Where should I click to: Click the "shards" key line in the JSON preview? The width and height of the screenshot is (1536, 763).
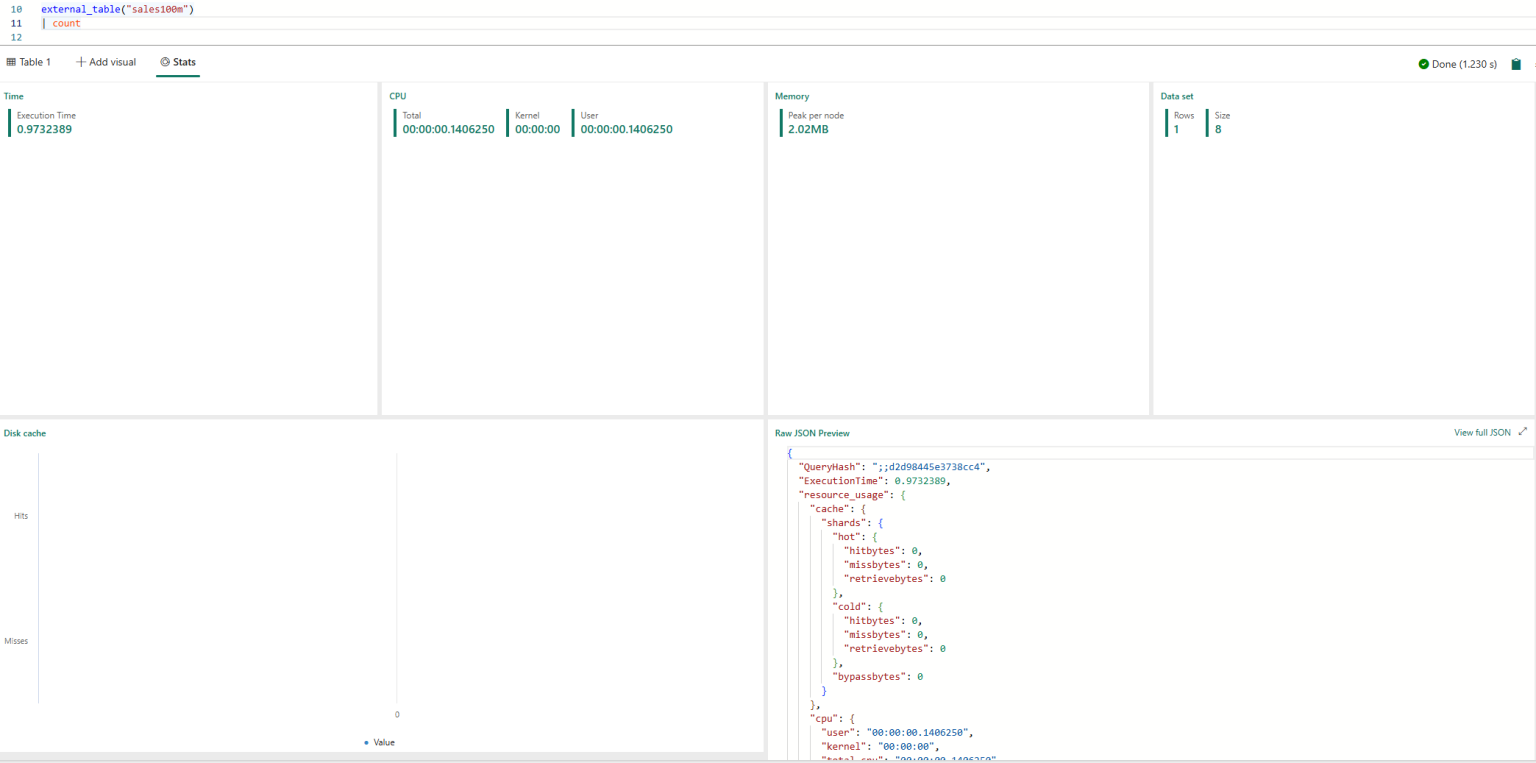(852, 523)
